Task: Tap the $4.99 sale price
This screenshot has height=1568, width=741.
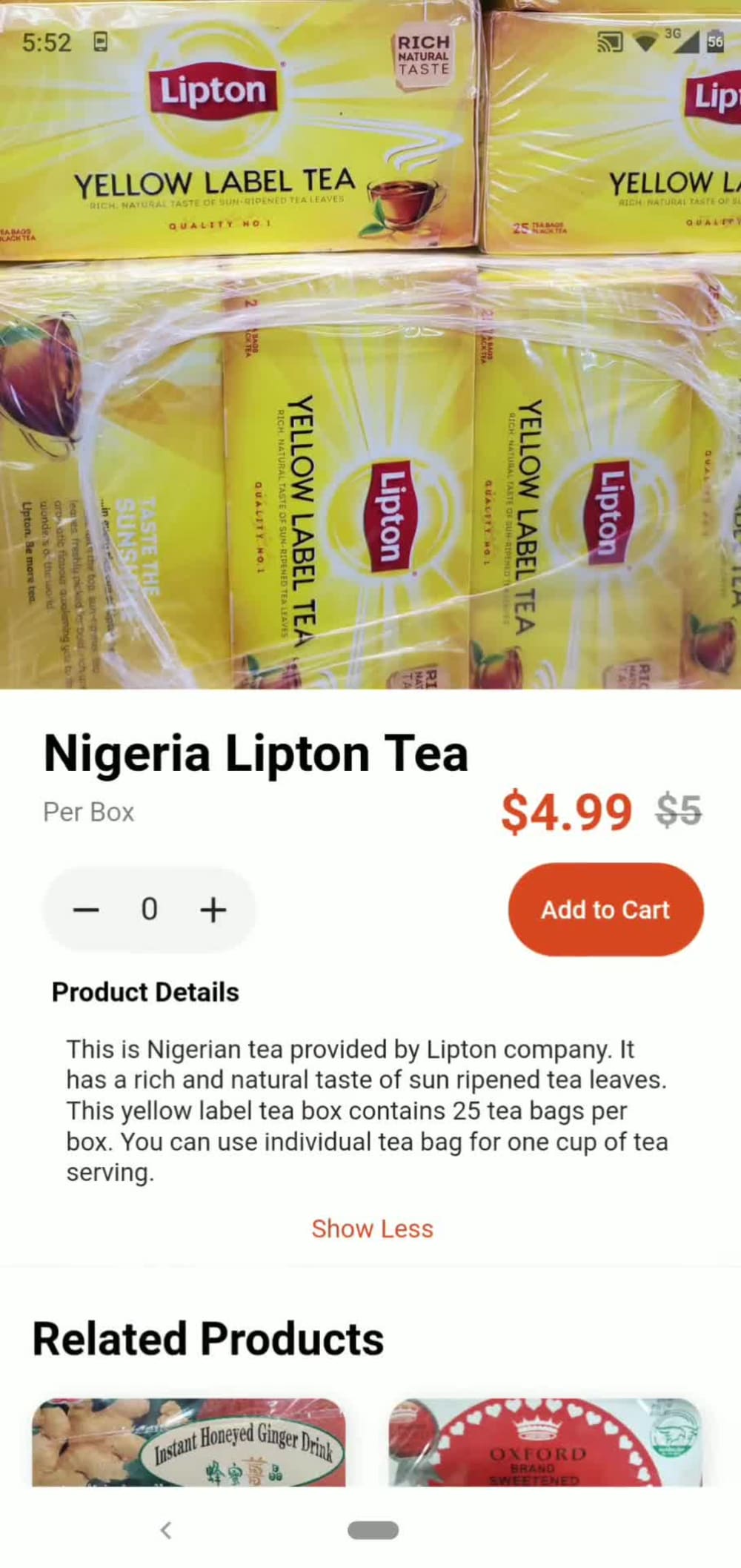Action: pos(567,812)
